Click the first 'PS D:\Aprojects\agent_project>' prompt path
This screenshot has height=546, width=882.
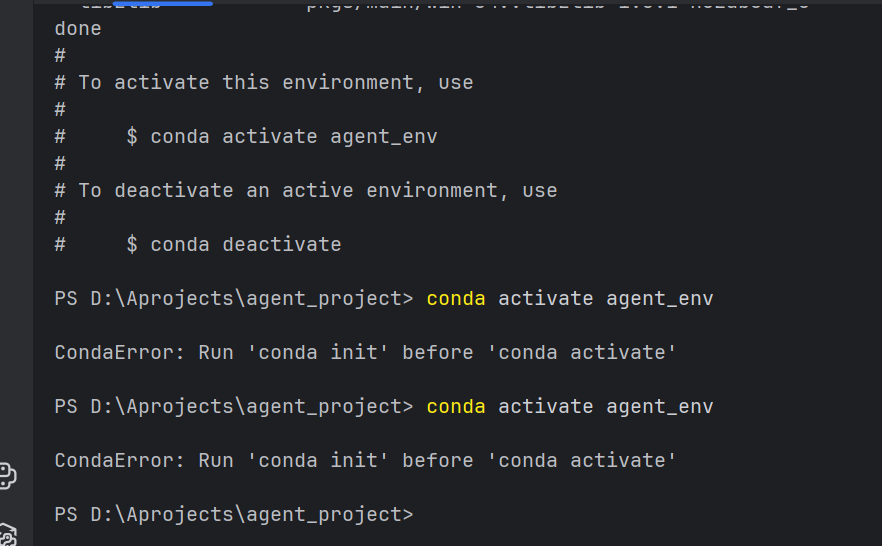coord(234,299)
